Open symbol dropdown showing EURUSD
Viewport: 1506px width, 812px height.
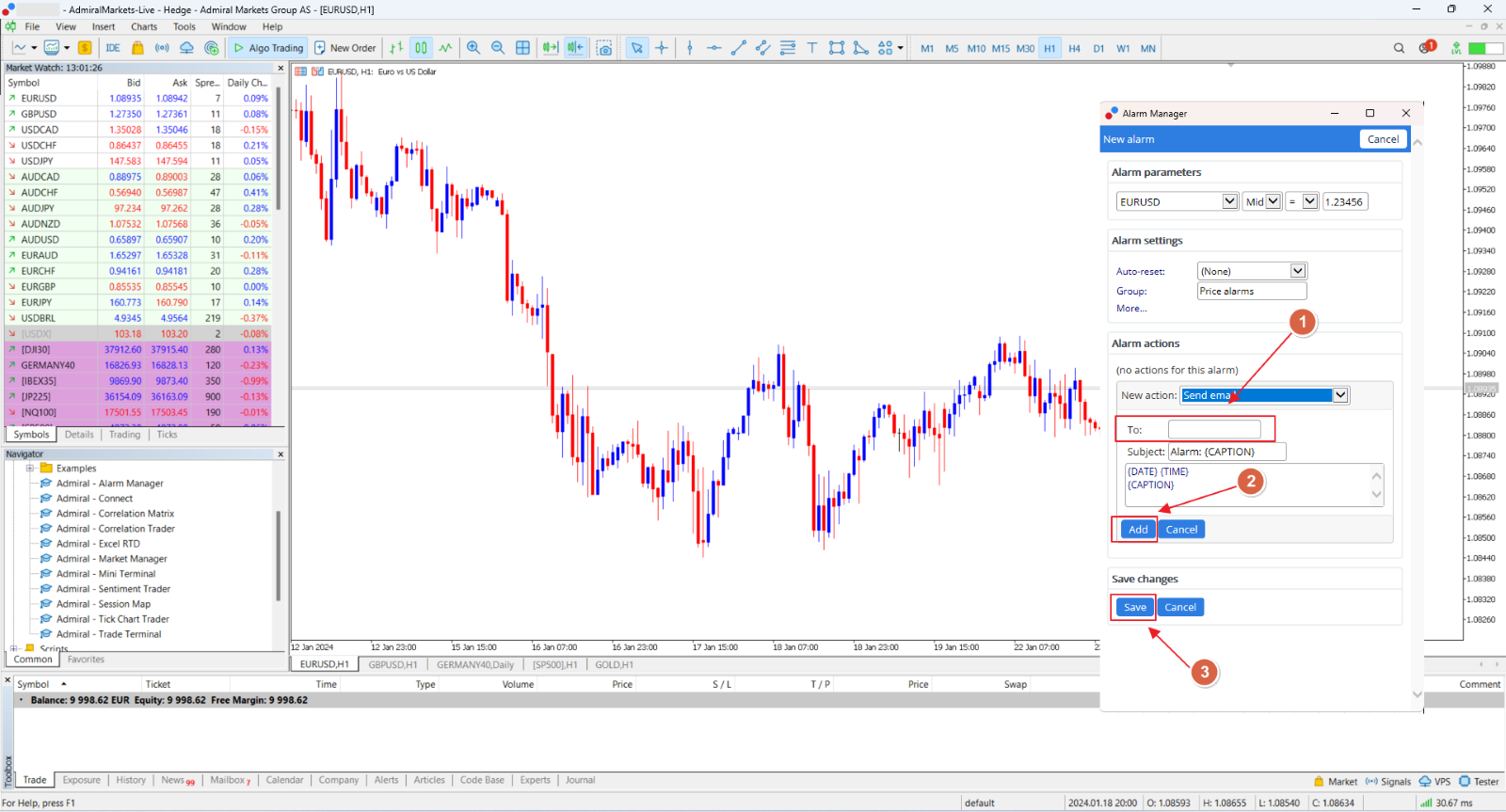pyautogui.click(x=1177, y=201)
